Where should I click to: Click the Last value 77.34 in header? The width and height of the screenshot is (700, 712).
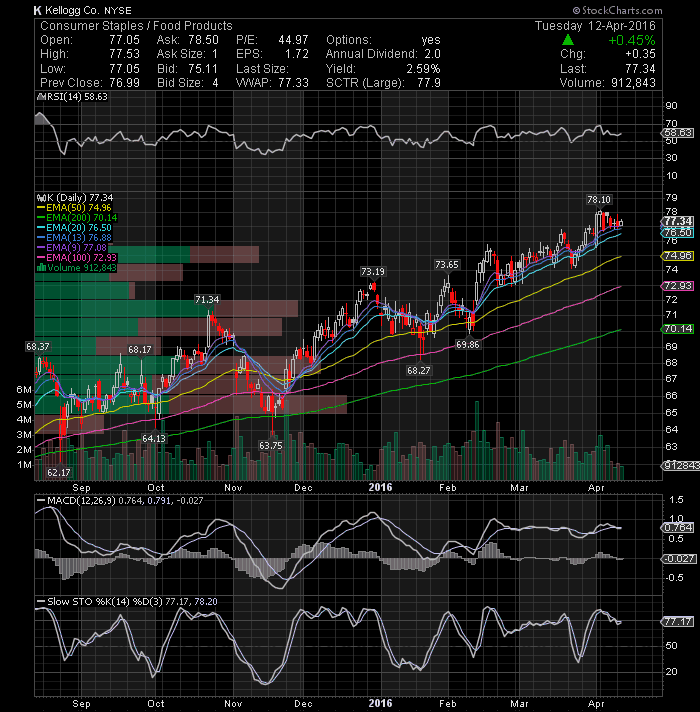(640, 69)
